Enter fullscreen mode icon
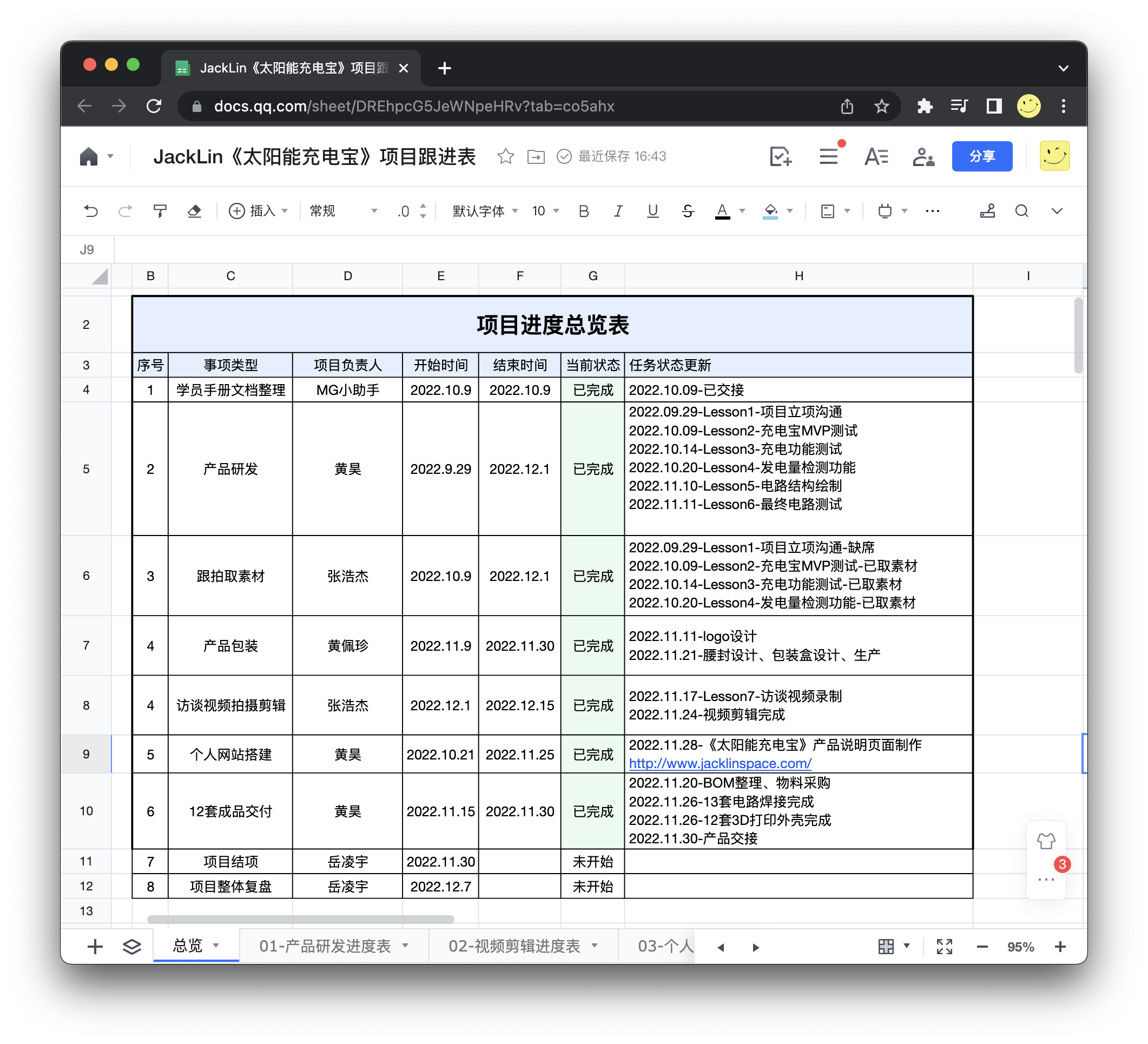The width and height of the screenshot is (1148, 1044). 945,946
